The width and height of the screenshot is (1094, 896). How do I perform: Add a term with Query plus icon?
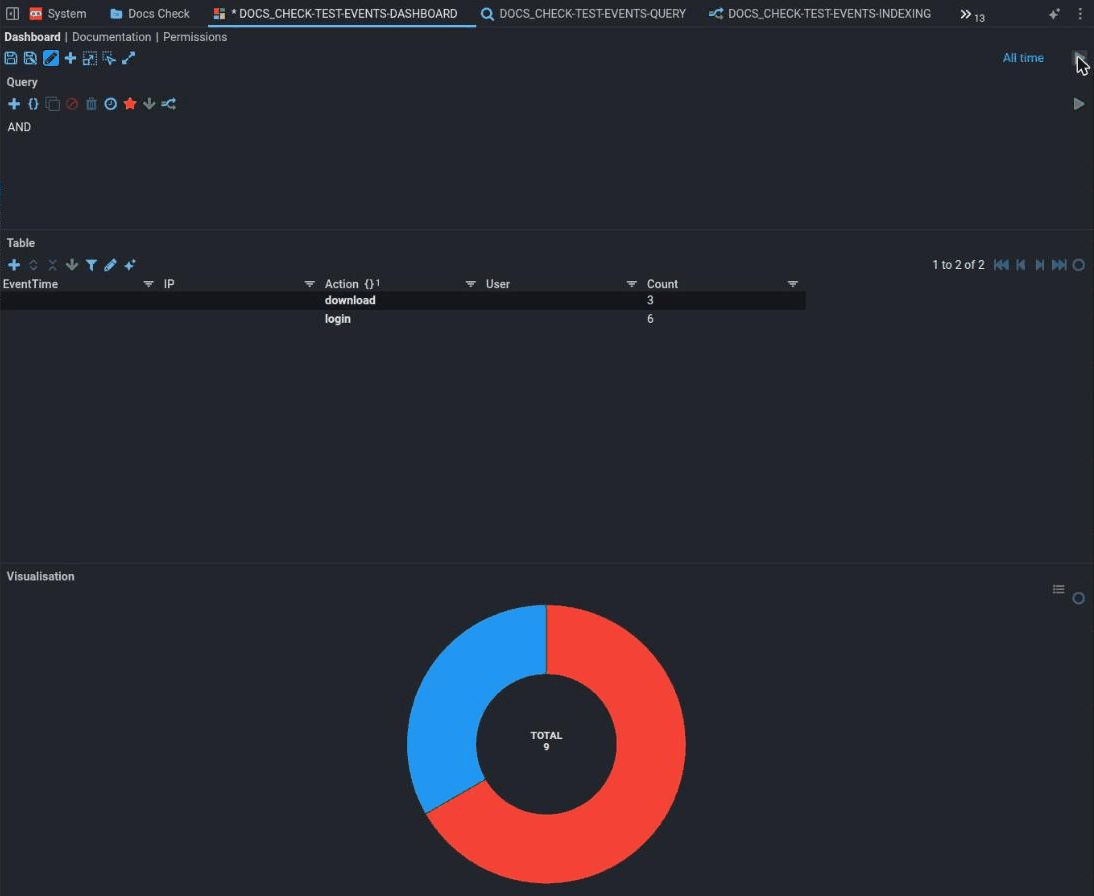tap(13, 104)
